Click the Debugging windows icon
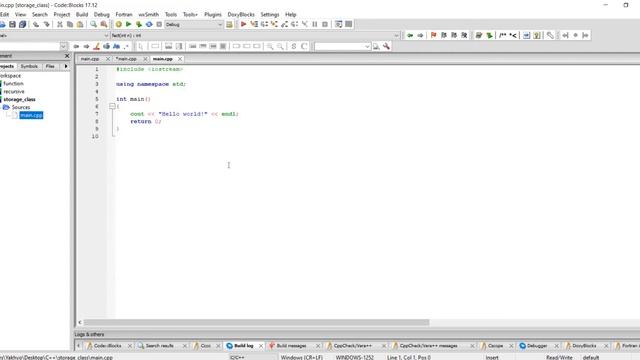 338,24
